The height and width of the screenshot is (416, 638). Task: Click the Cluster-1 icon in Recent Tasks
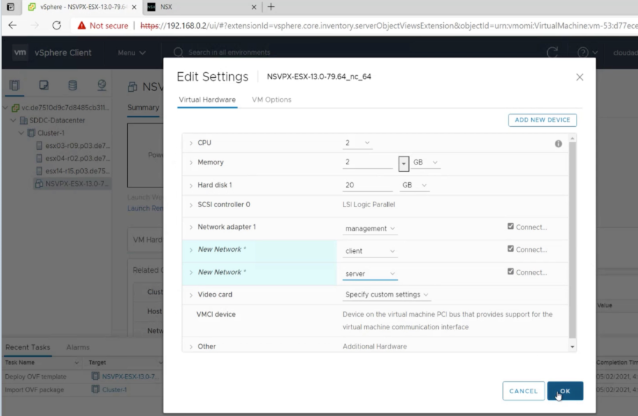tap(95, 390)
